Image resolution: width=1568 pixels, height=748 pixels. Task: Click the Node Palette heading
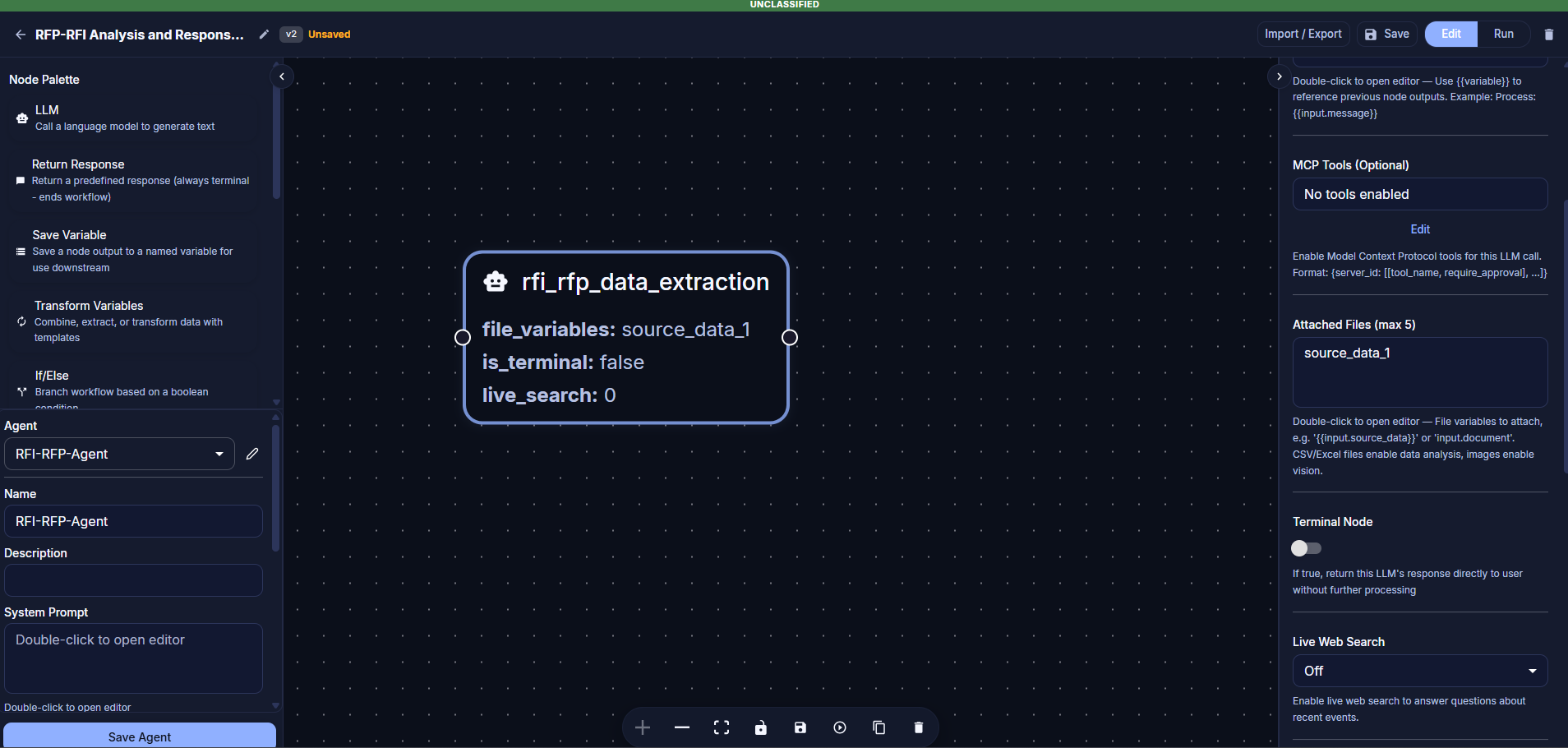click(x=44, y=80)
